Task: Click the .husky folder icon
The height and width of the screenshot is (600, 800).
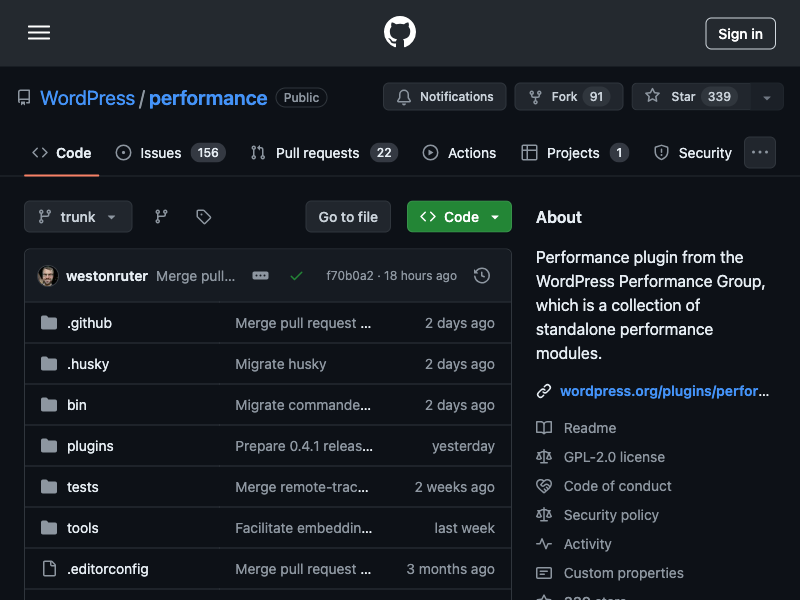Action: pos(49,363)
